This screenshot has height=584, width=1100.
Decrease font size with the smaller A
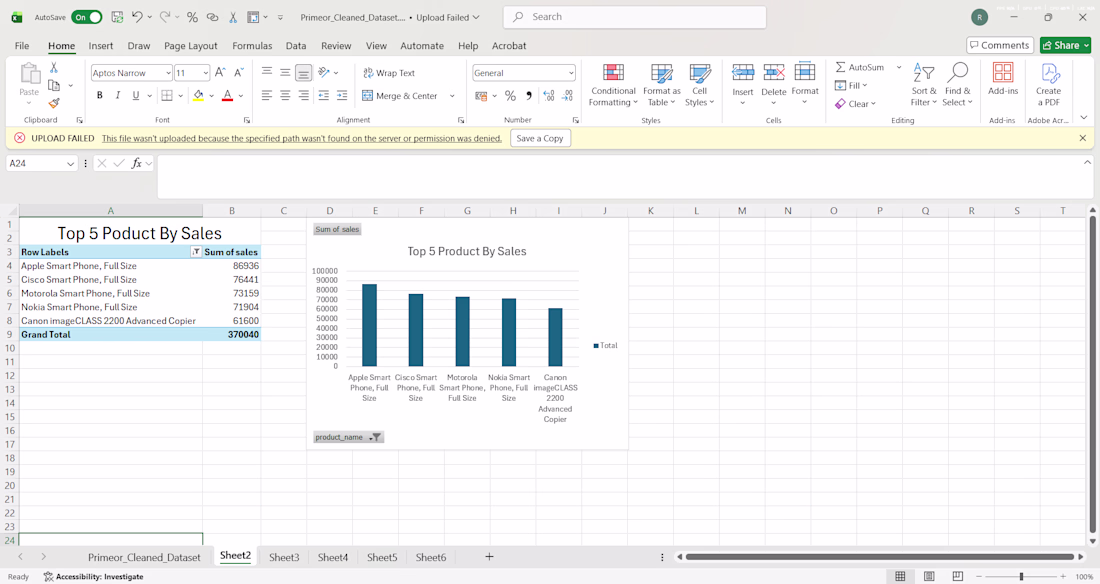point(239,72)
